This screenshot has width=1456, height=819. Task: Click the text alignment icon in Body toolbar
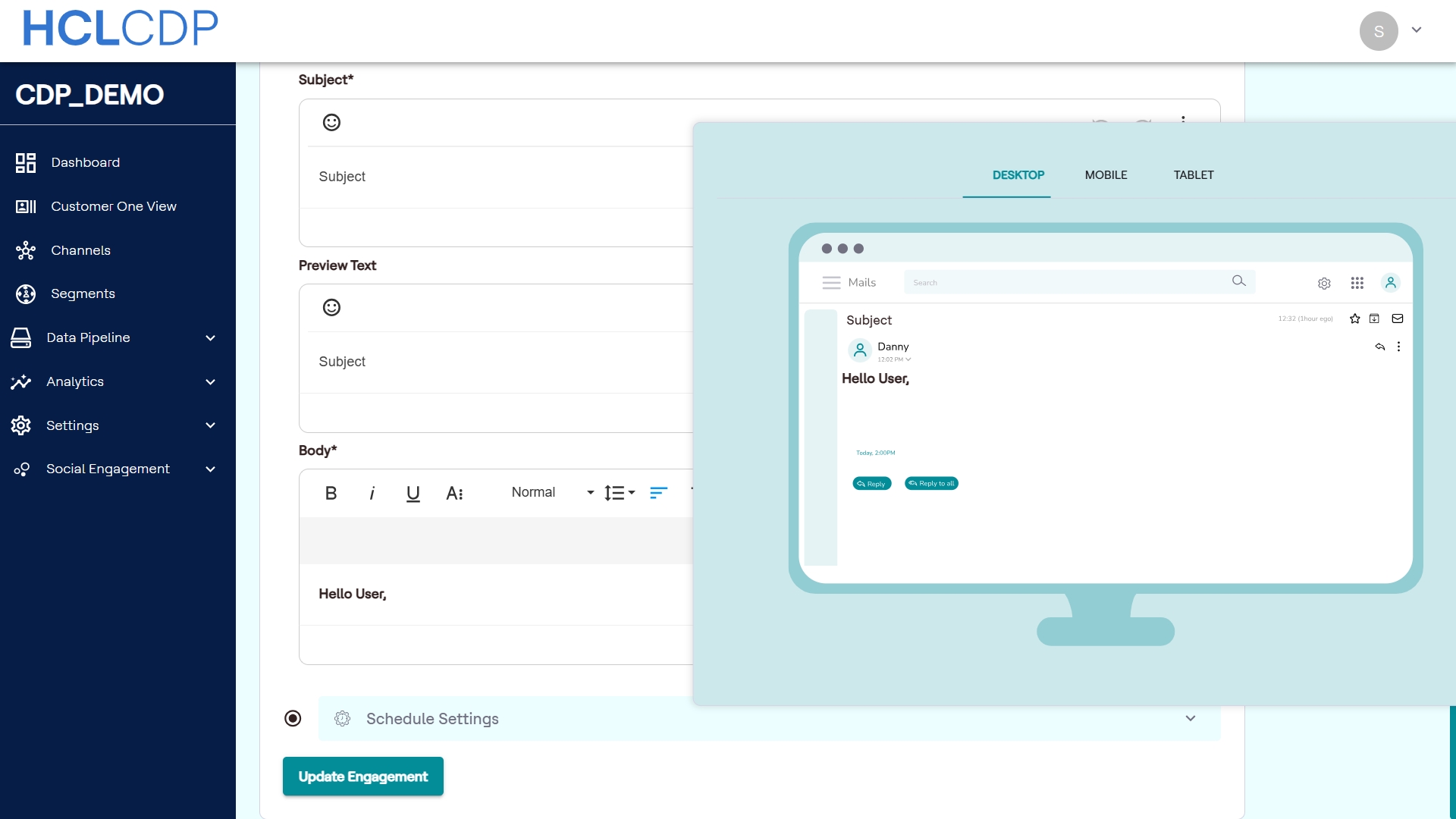coord(658,493)
